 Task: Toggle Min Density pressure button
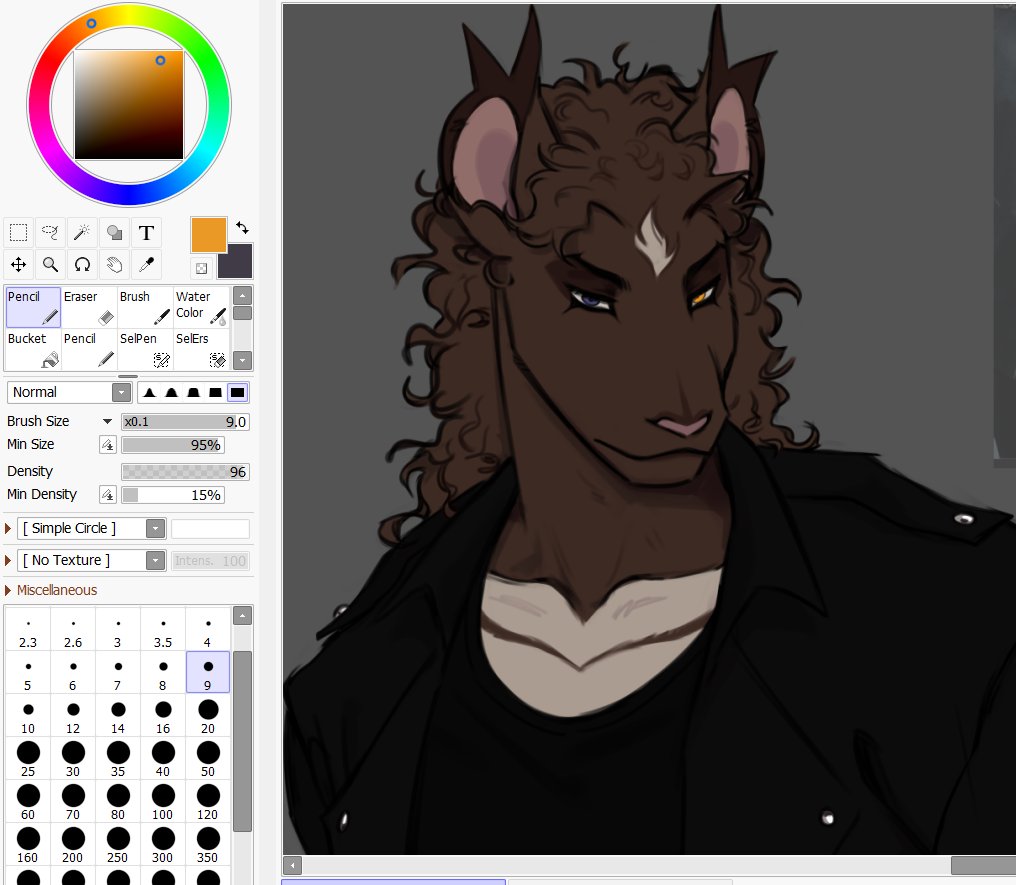[108, 495]
